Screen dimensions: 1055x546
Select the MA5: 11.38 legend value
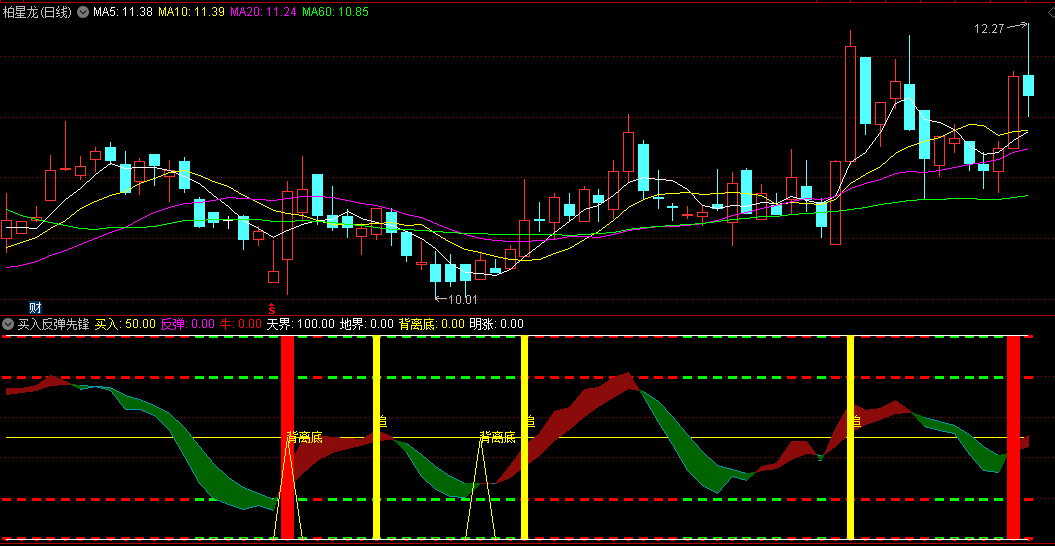(122, 12)
